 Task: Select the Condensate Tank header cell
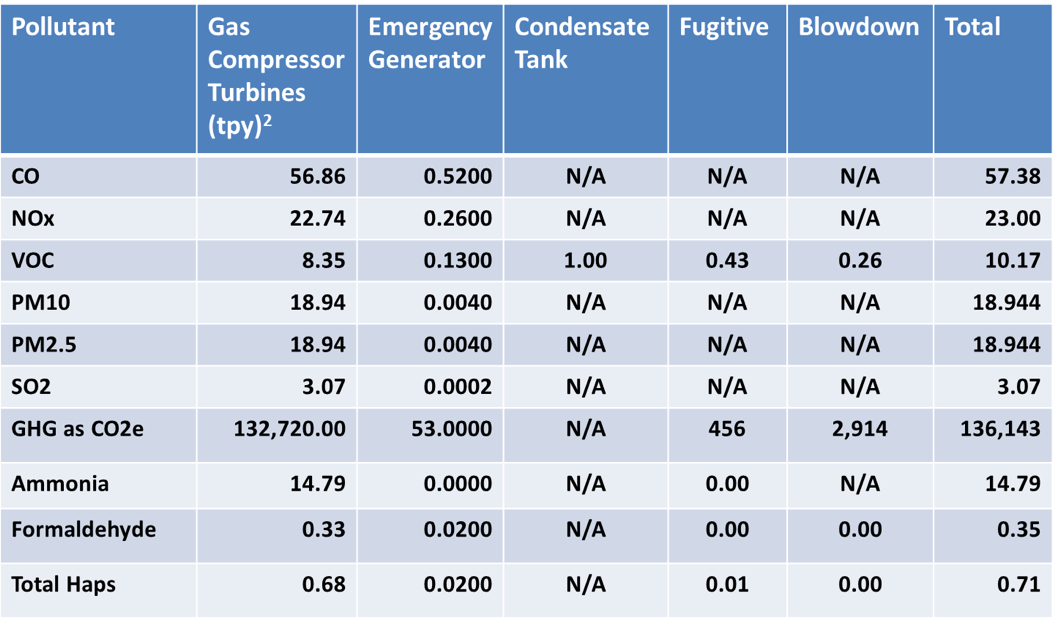point(581,43)
